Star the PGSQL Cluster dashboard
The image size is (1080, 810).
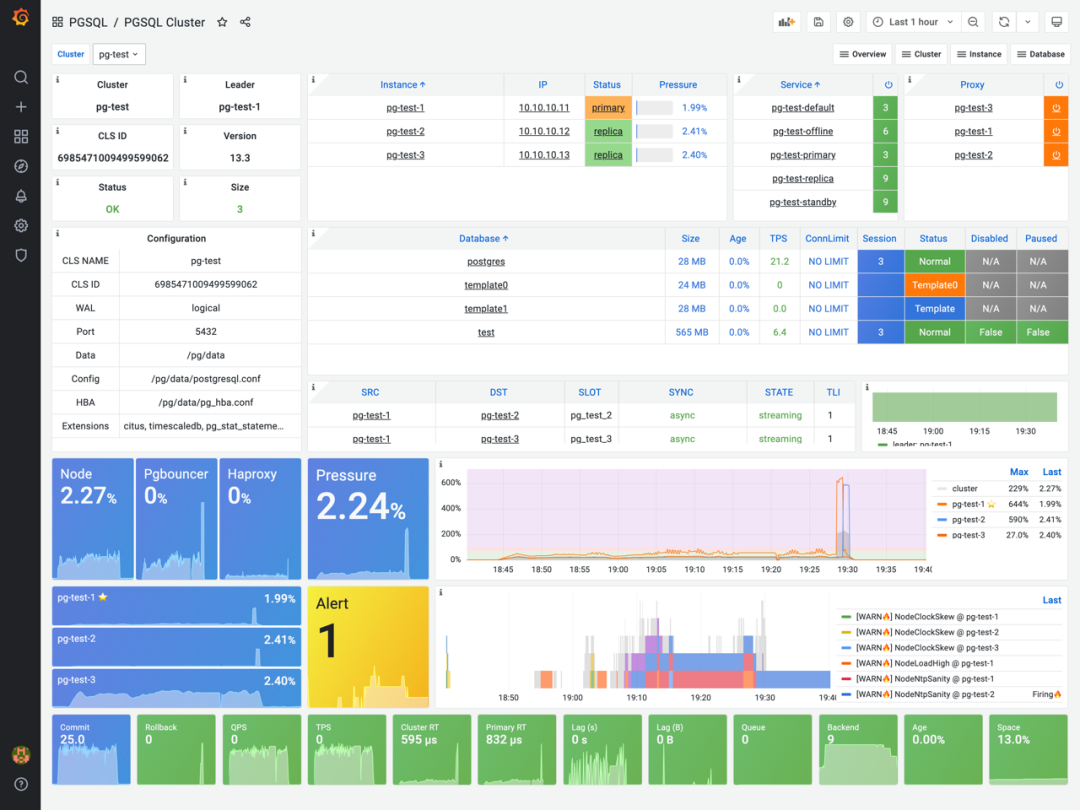(222, 22)
